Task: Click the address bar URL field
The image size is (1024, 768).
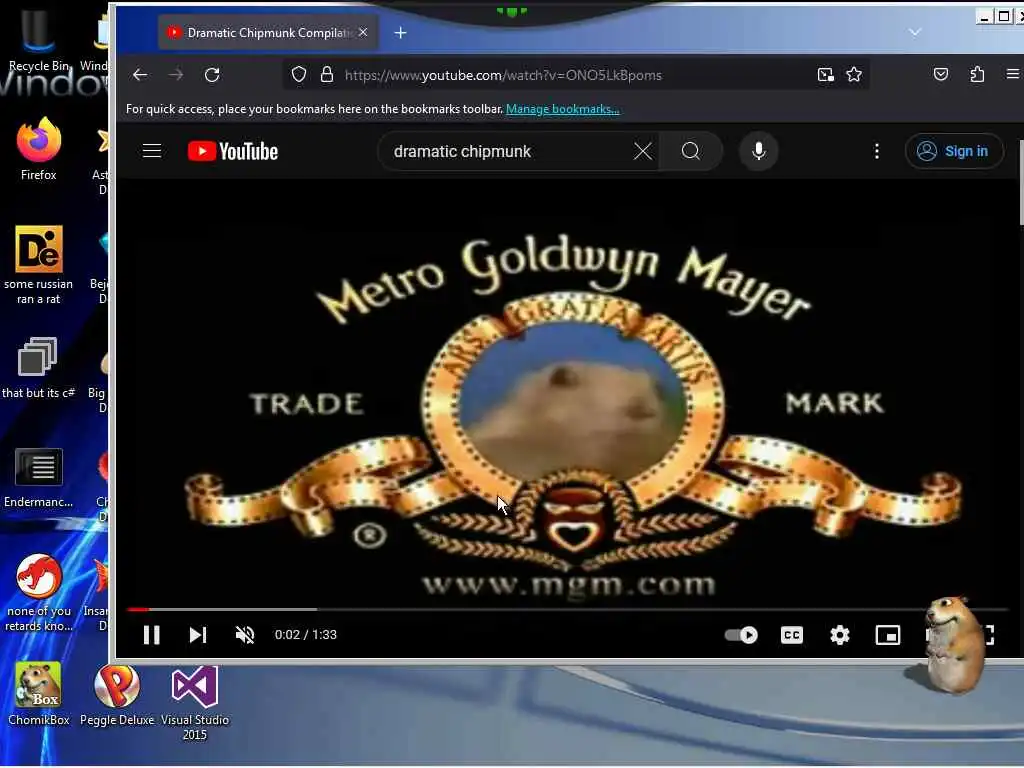Action: coord(575,75)
